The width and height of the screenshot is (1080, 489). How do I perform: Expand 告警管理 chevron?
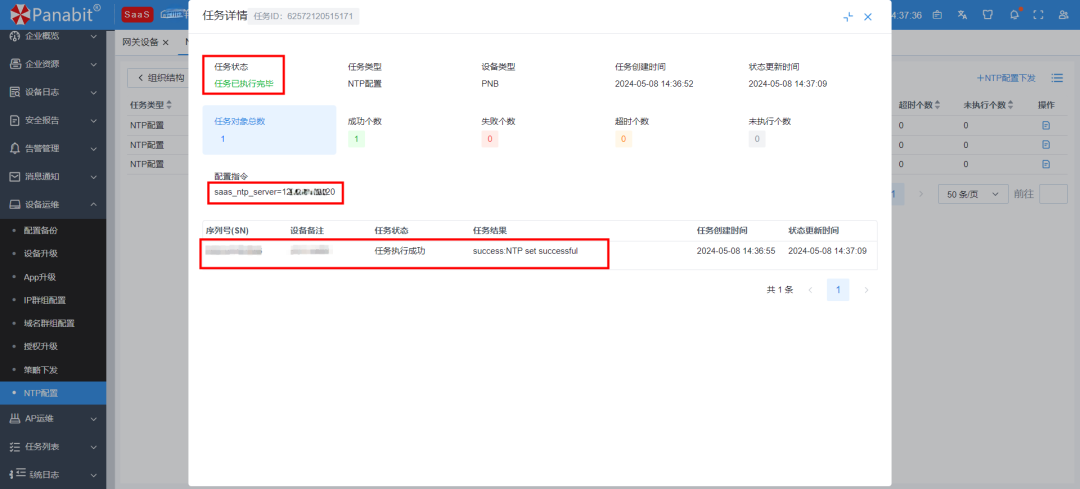tap(94, 148)
